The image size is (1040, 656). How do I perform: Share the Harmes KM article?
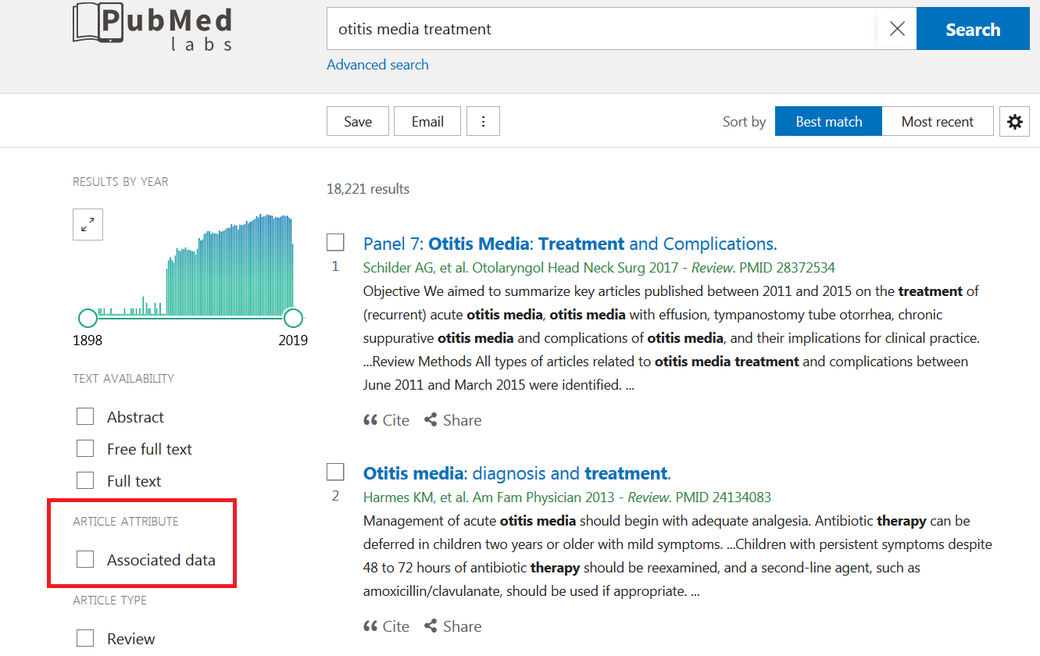(x=453, y=626)
